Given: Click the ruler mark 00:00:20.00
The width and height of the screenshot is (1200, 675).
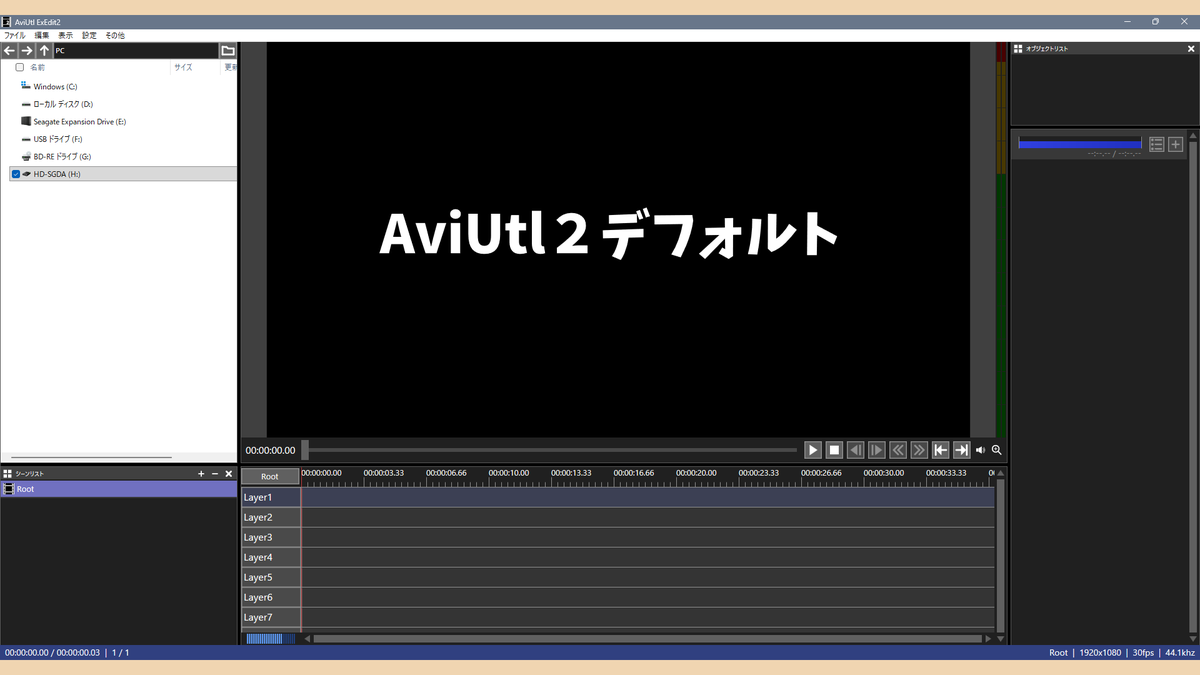Looking at the screenshot, I should 696,473.
